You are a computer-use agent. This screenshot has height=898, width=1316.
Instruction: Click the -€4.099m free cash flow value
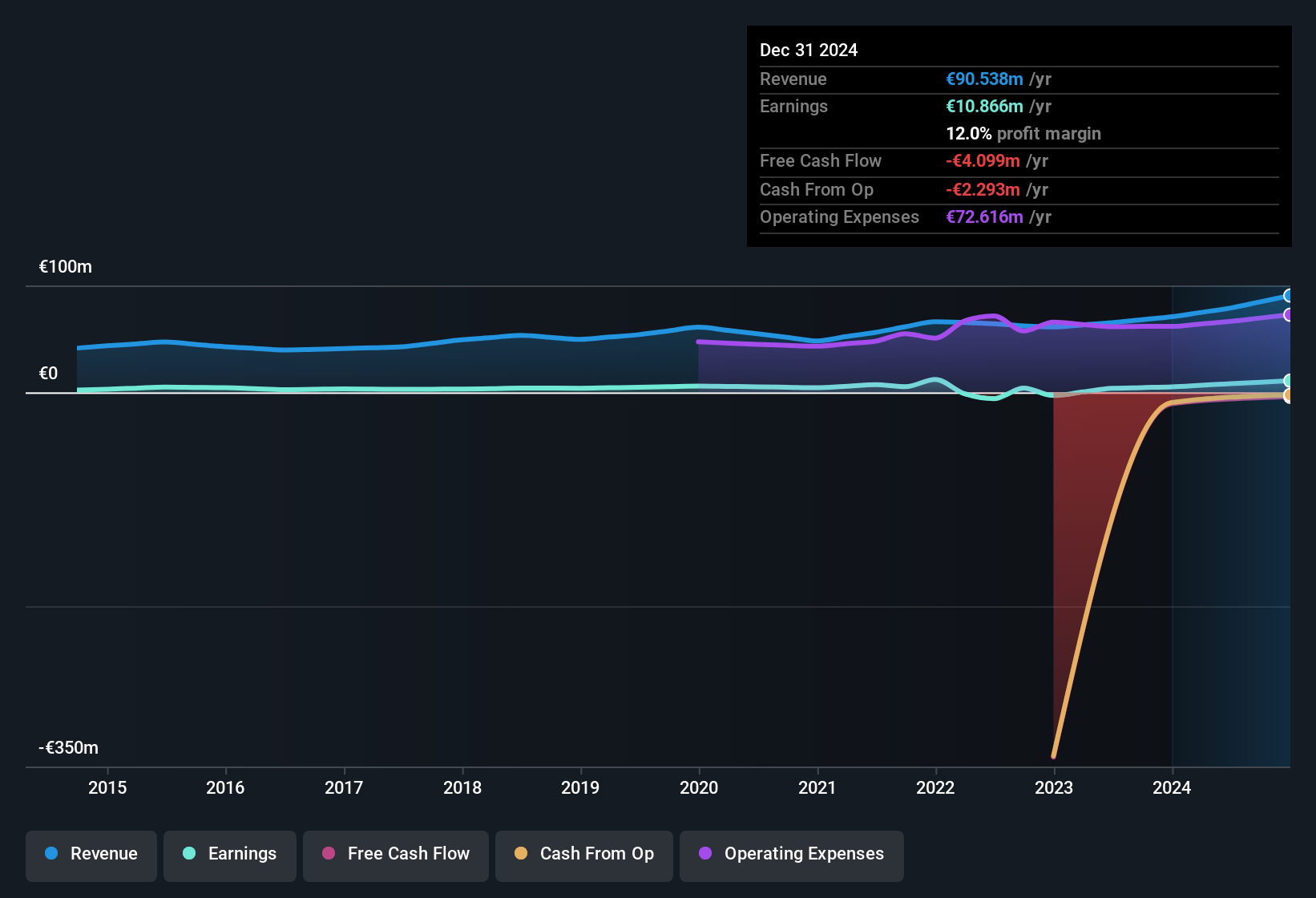[x=983, y=160]
